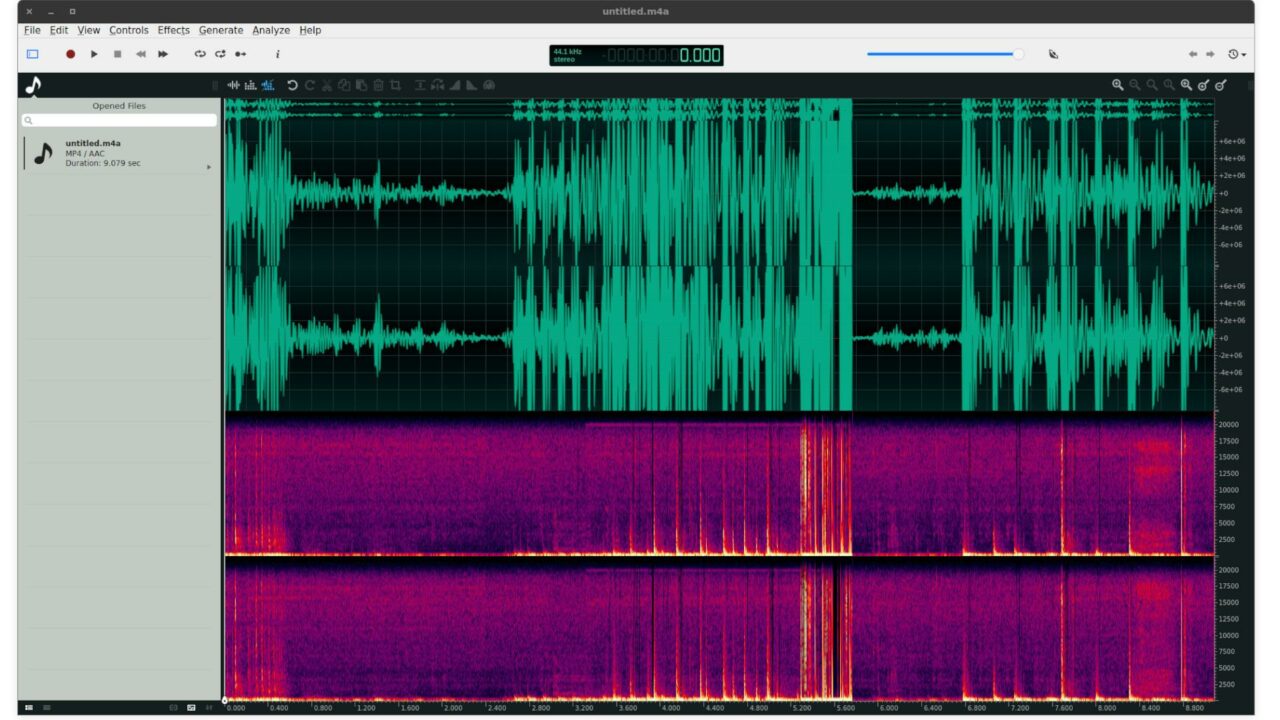The height and width of the screenshot is (720, 1280).
Task: Trim audio with the crop toolbar icon
Action: [x=397, y=85]
